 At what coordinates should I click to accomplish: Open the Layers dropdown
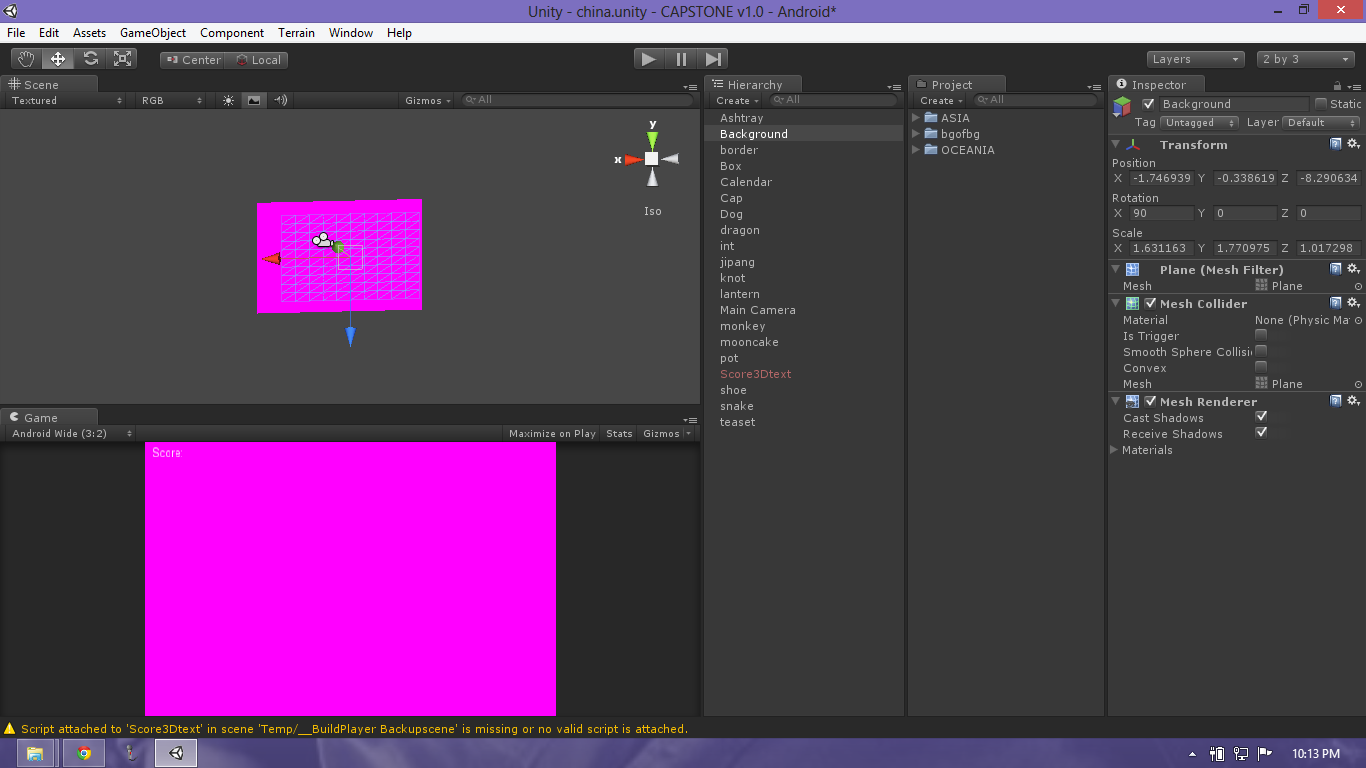click(x=1196, y=59)
